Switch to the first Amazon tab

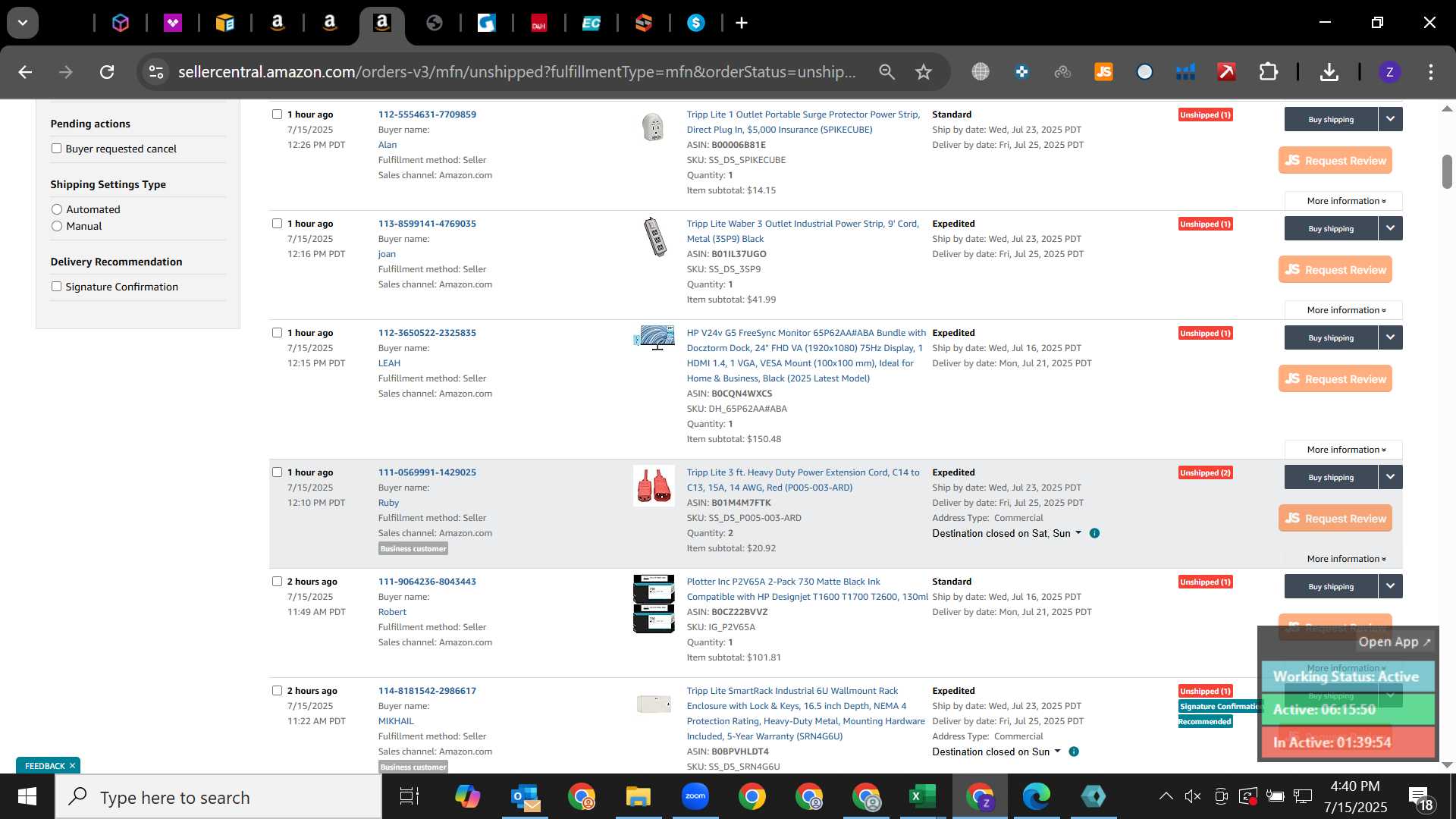click(x=278, y=23)
